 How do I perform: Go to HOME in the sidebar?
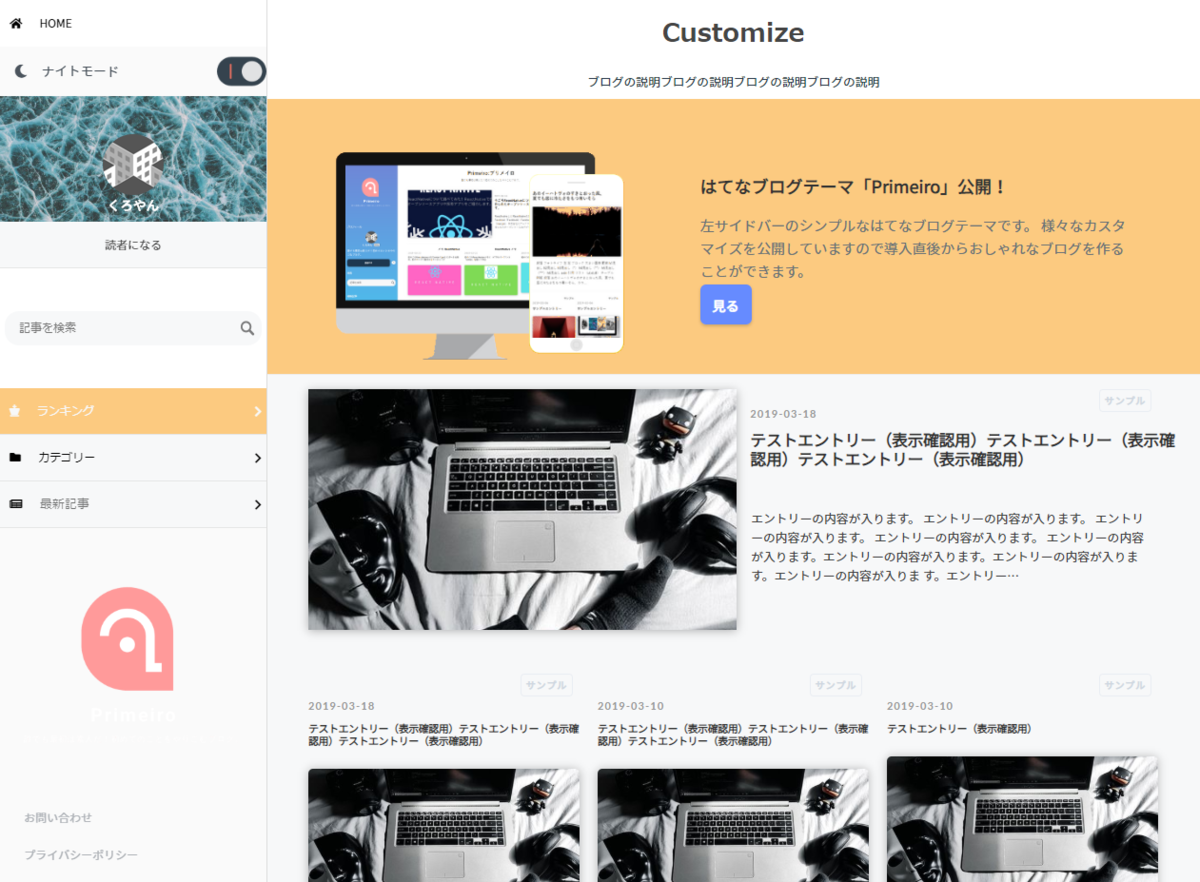56,23
